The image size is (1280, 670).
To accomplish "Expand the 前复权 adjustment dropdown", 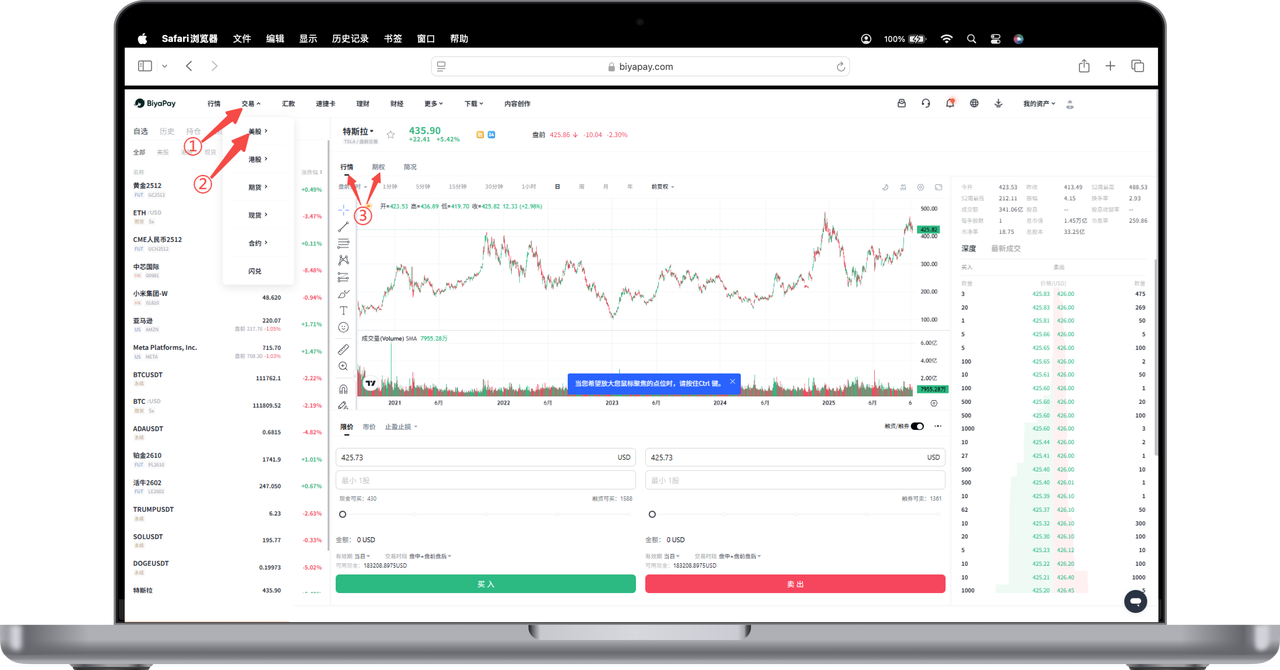I will [662, 187].
